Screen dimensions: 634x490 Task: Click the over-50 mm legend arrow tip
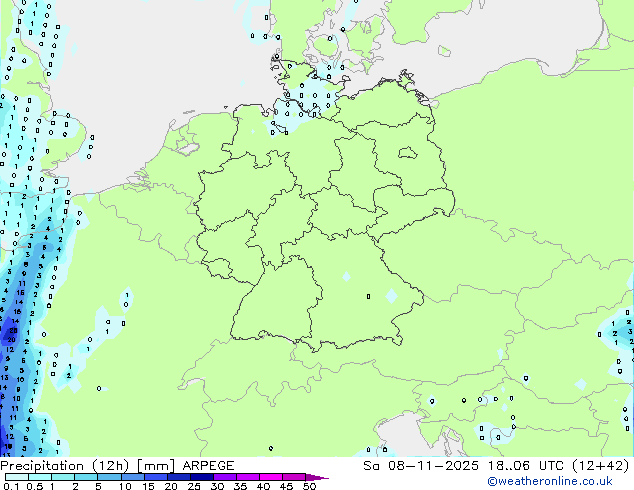tap(317, 477)
